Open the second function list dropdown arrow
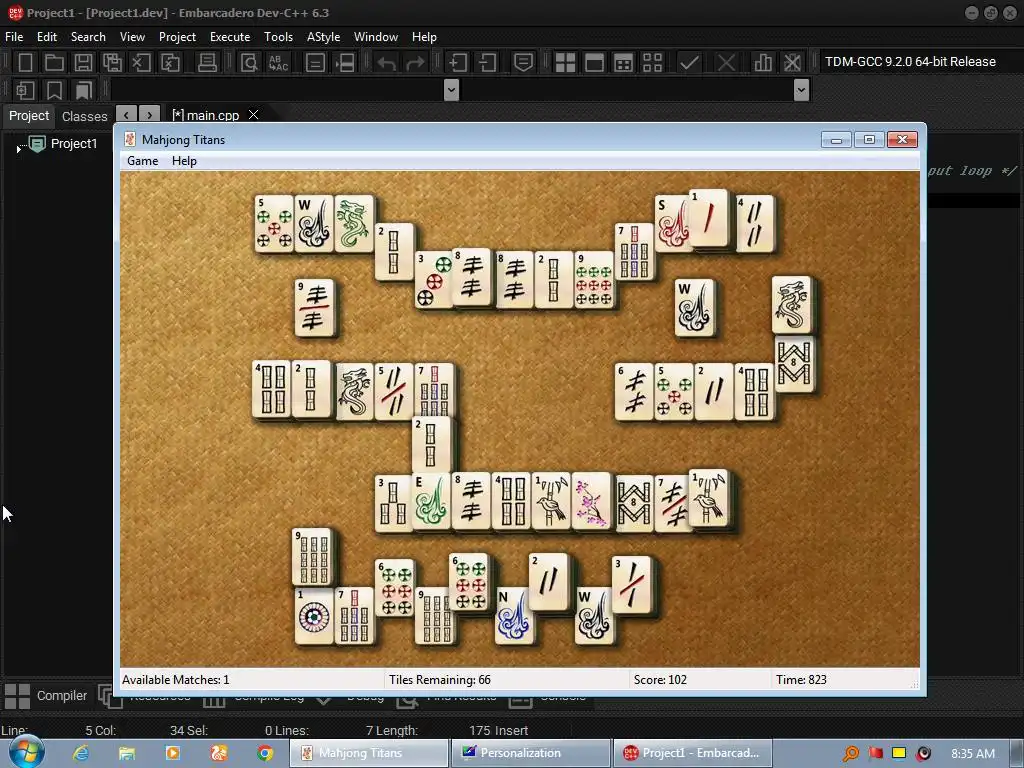 point(801,89)
